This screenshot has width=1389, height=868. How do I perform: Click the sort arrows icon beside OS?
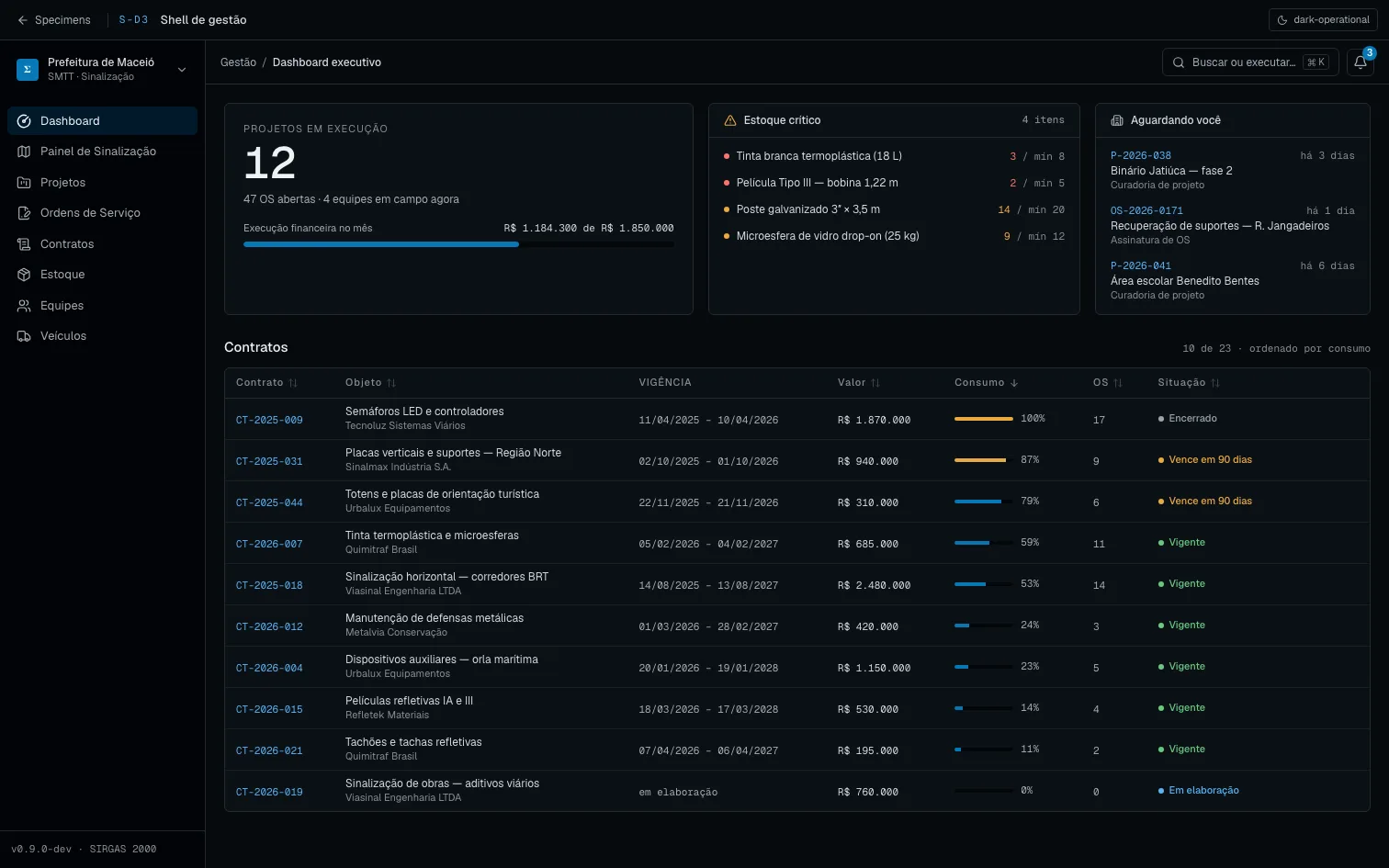[1118, 383]
